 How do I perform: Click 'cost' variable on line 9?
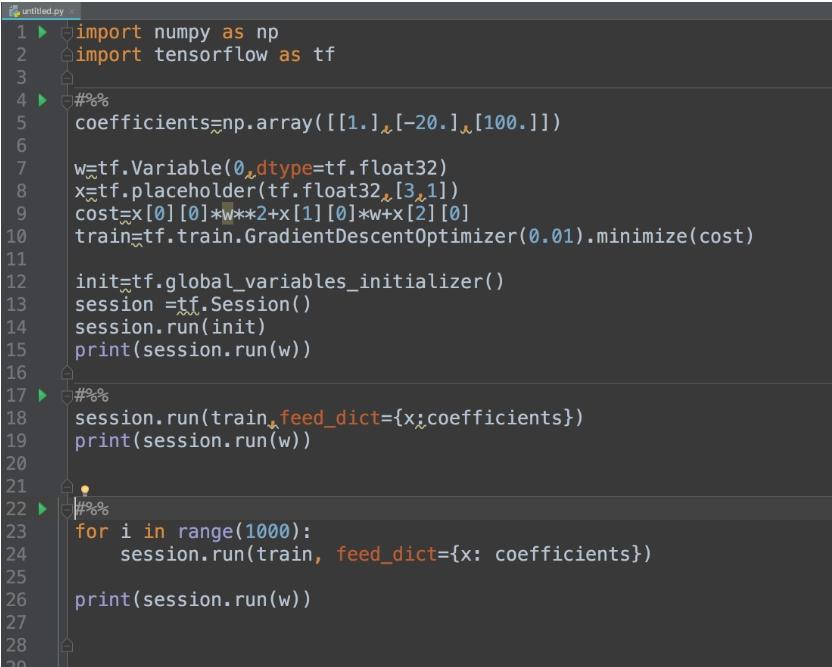pyautogui.click(x=97, y=214)
